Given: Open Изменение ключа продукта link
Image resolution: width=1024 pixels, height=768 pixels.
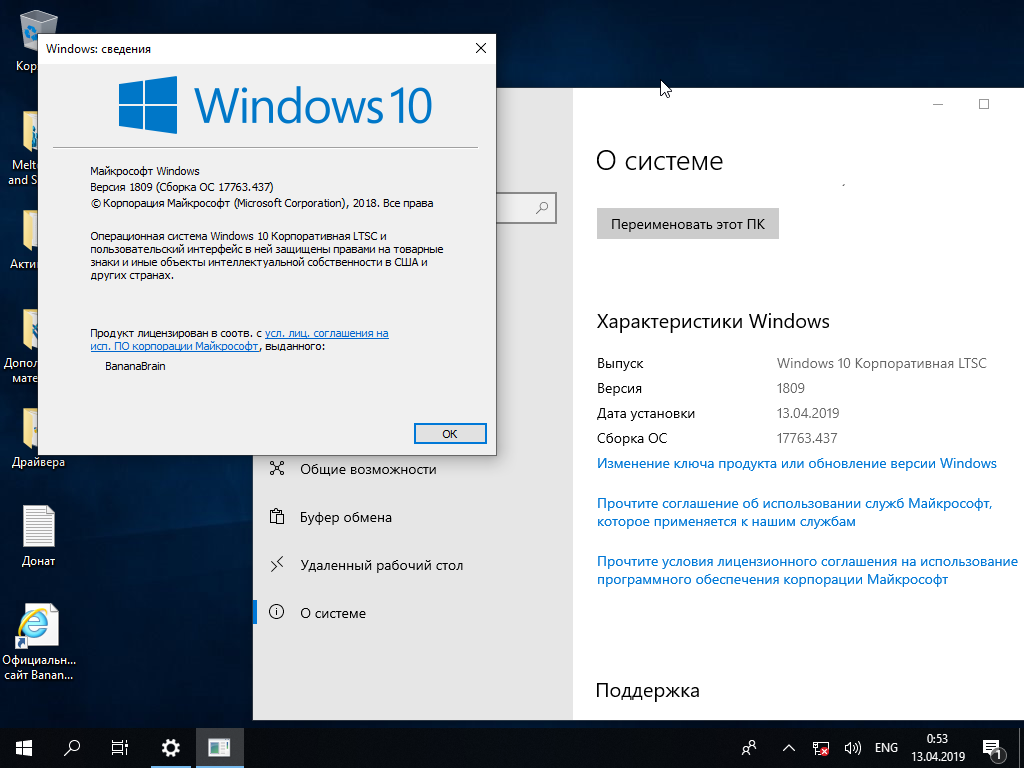Looking at the screenshot, I should pyautogui.click(x=797, y=463).
